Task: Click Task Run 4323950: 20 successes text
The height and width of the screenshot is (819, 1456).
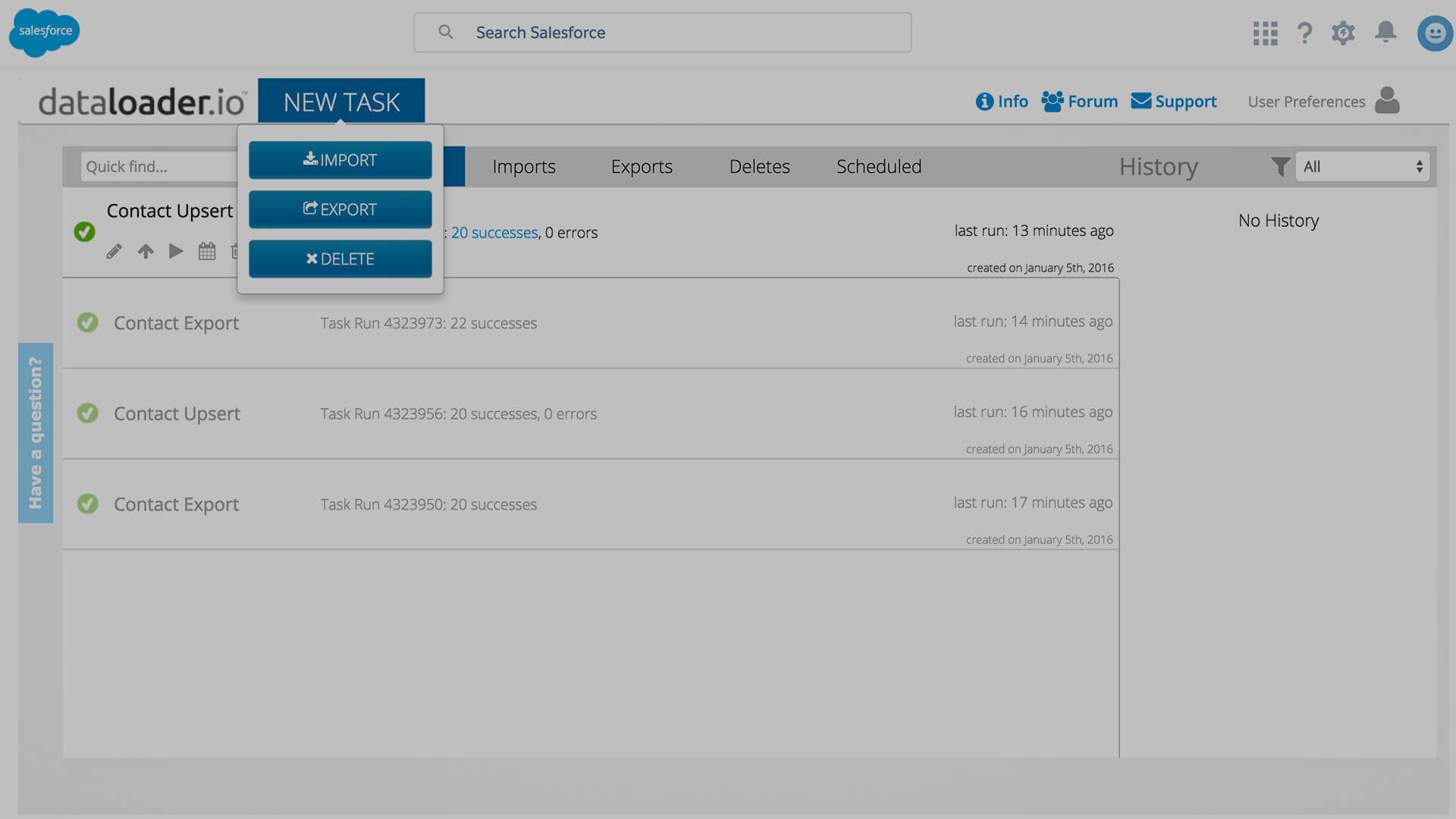Action: tap(428, 504)
